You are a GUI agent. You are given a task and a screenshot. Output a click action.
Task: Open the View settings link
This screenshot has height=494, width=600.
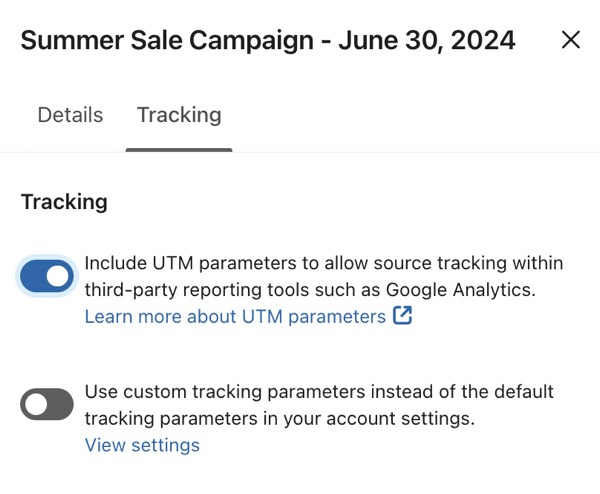coord(142,445)
